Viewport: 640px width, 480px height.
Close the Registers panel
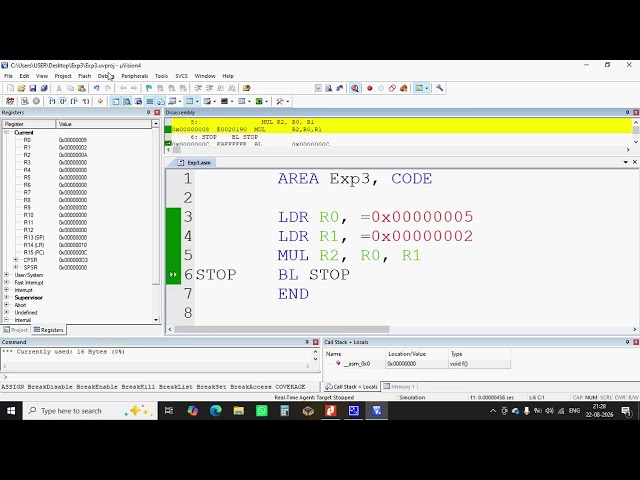point(157,112)
